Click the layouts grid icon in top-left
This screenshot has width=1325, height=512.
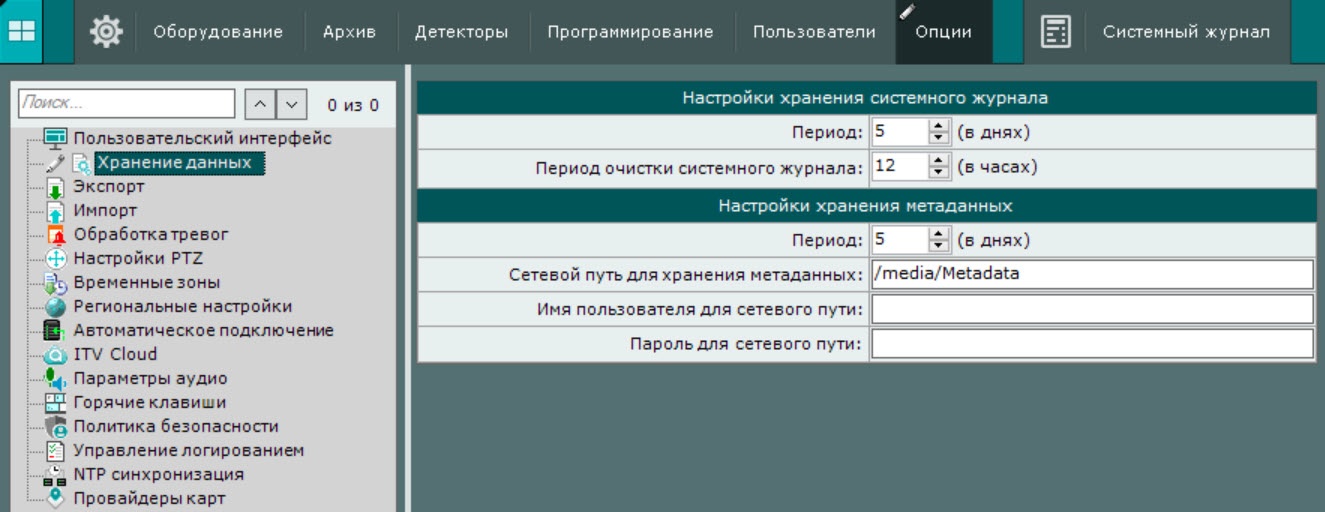[21, 32]
